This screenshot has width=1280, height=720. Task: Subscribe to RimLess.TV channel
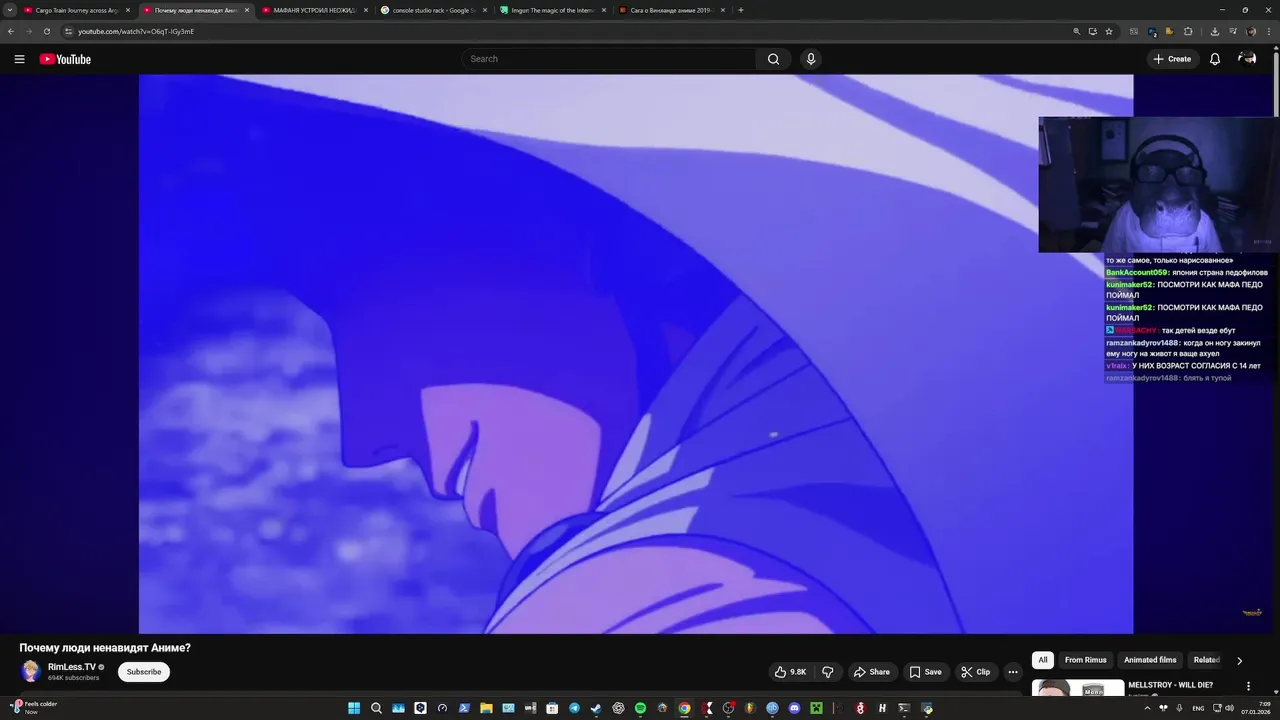144,672
